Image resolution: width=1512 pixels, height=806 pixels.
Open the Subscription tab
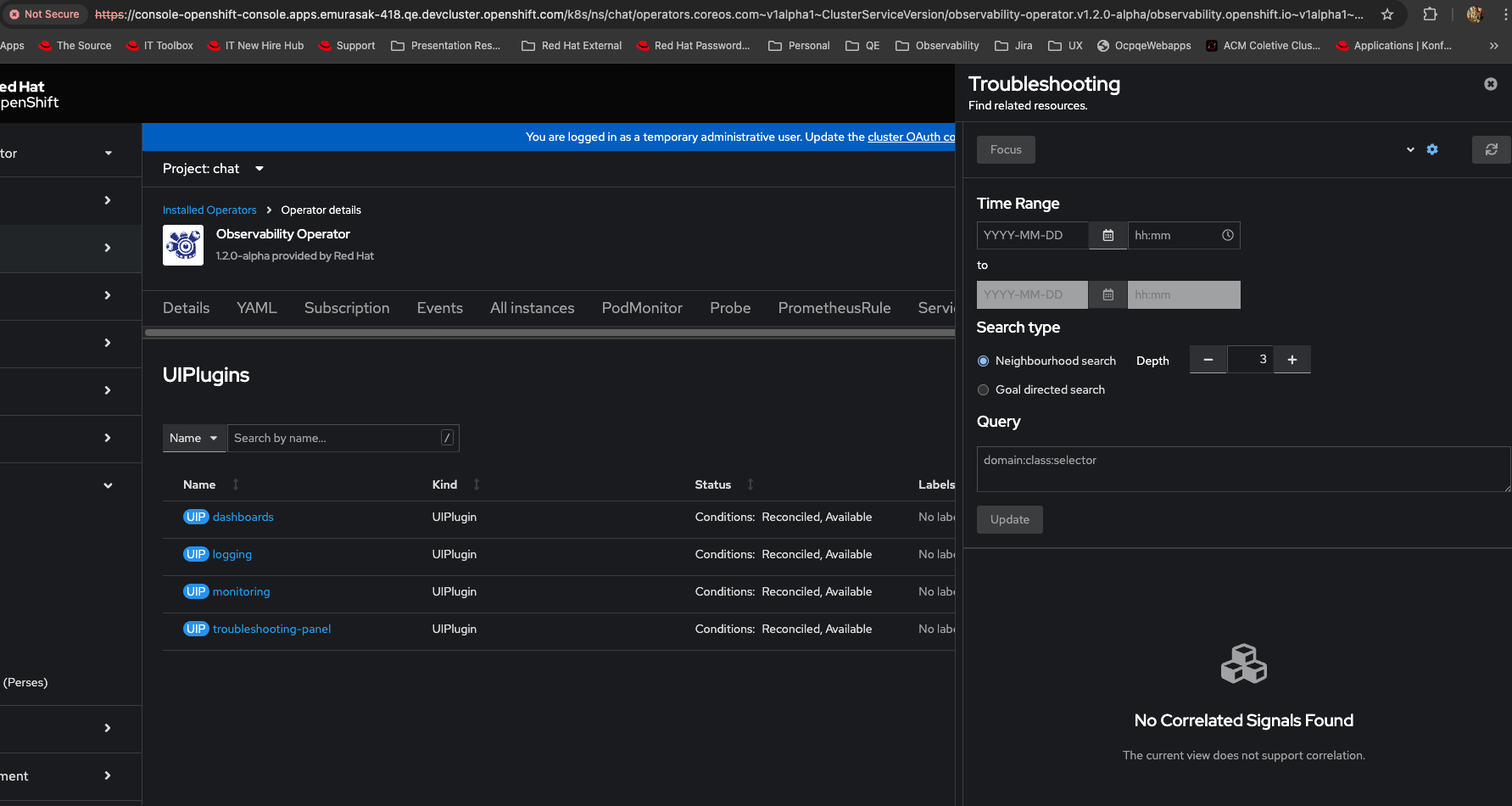point(347,308)
